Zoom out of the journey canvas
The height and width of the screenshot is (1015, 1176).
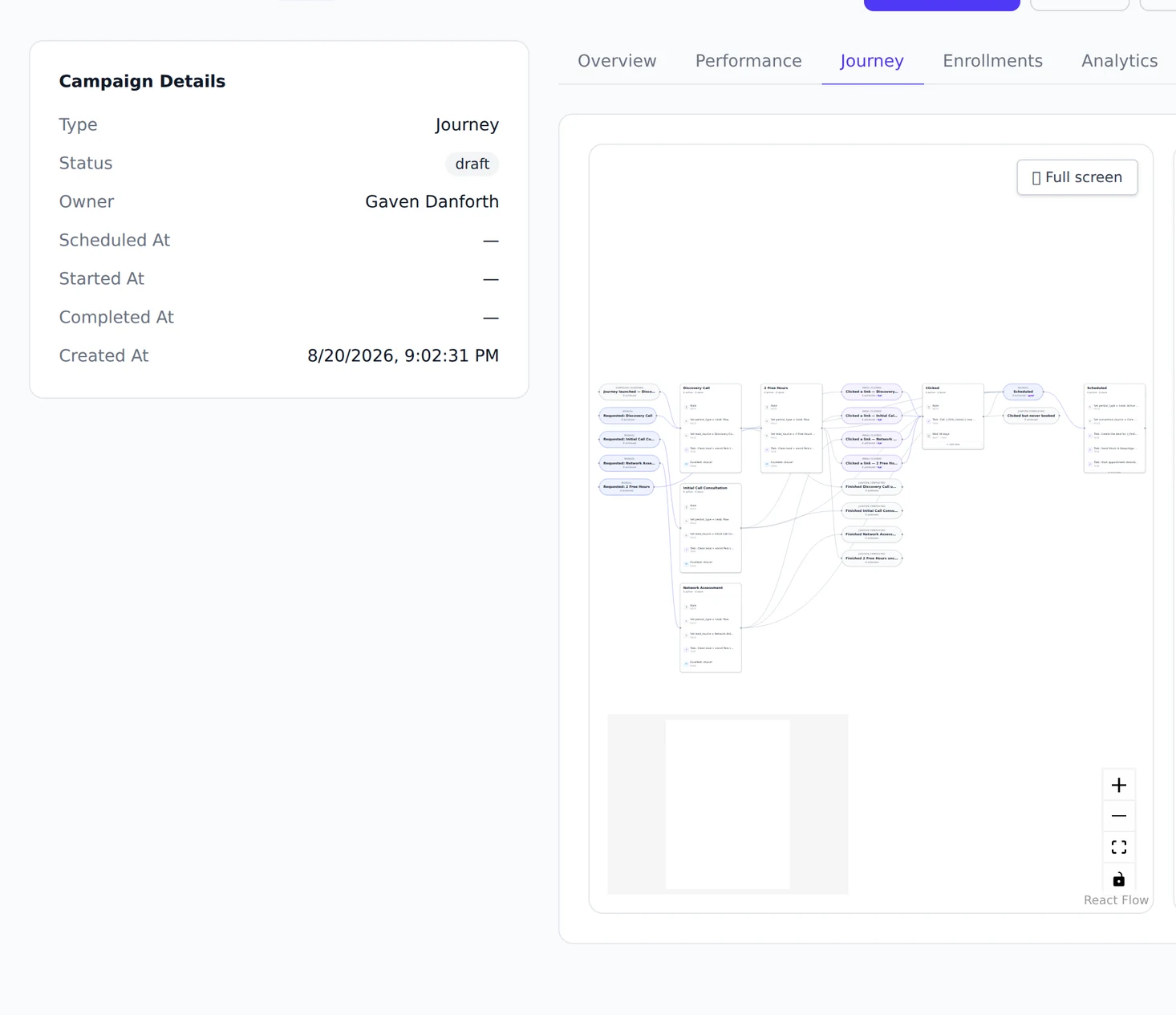tap(1119, 816)
